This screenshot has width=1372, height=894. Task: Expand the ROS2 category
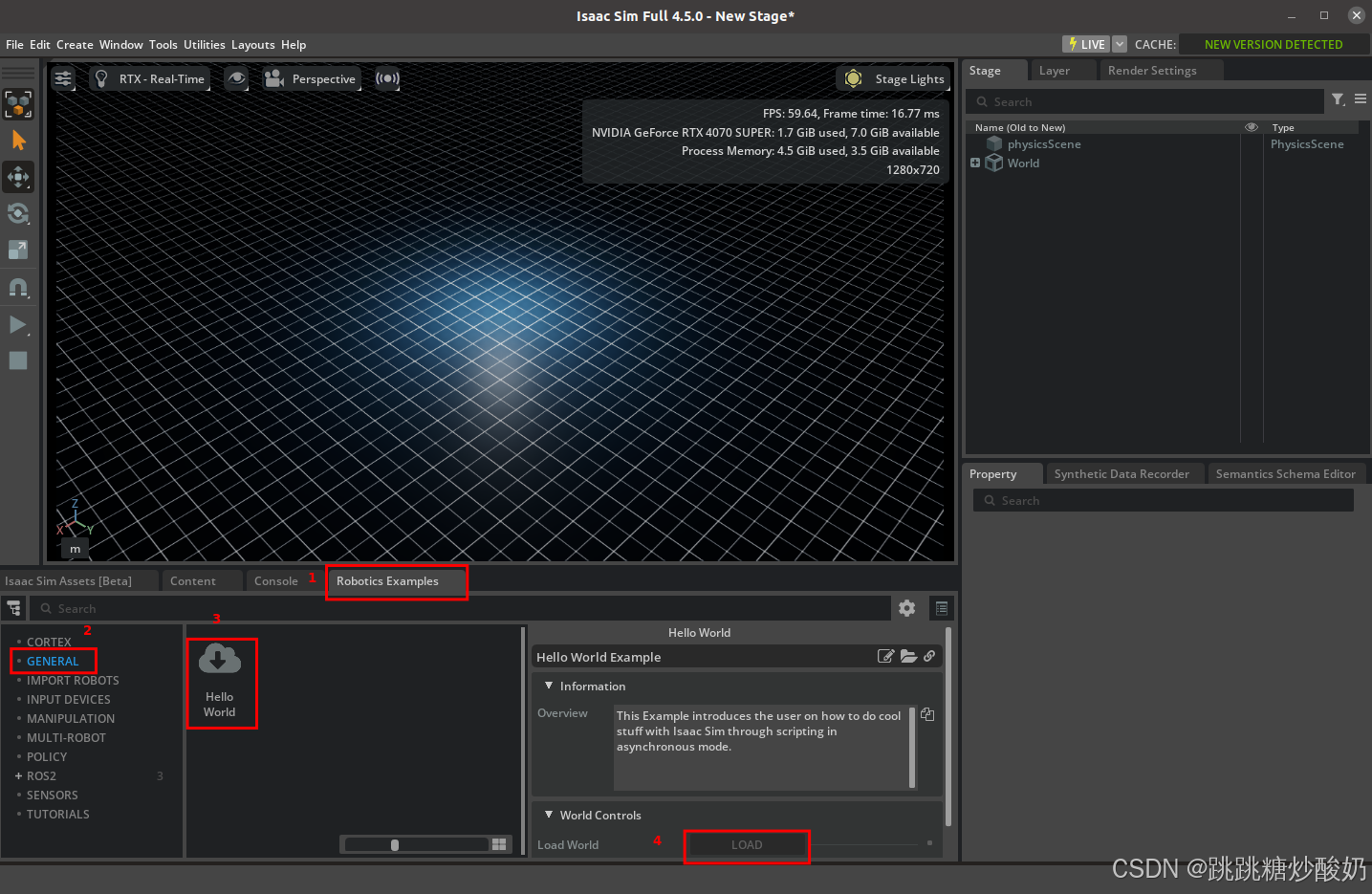point(18,776)
